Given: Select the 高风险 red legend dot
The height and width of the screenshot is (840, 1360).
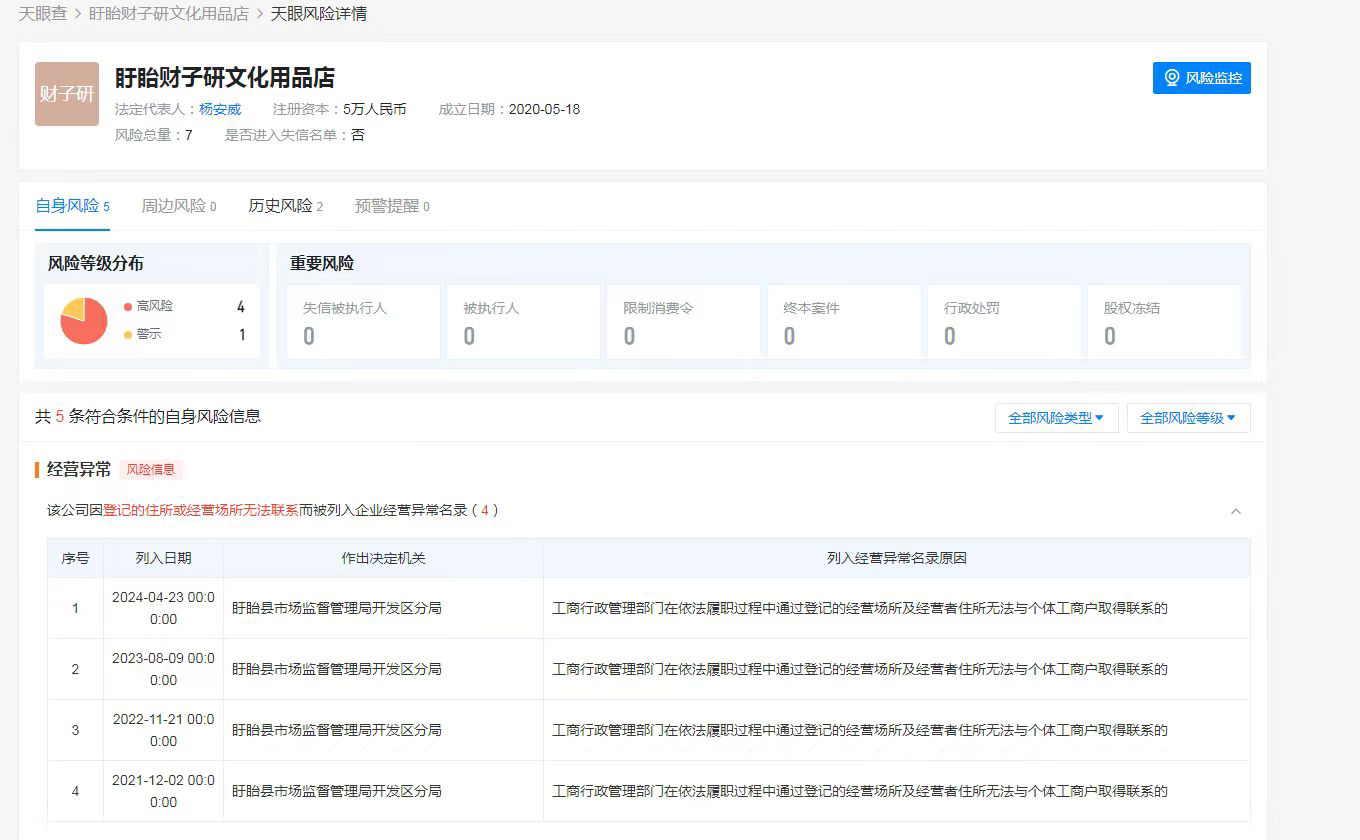Looking at the screenshot, I should tap(128, 307).
